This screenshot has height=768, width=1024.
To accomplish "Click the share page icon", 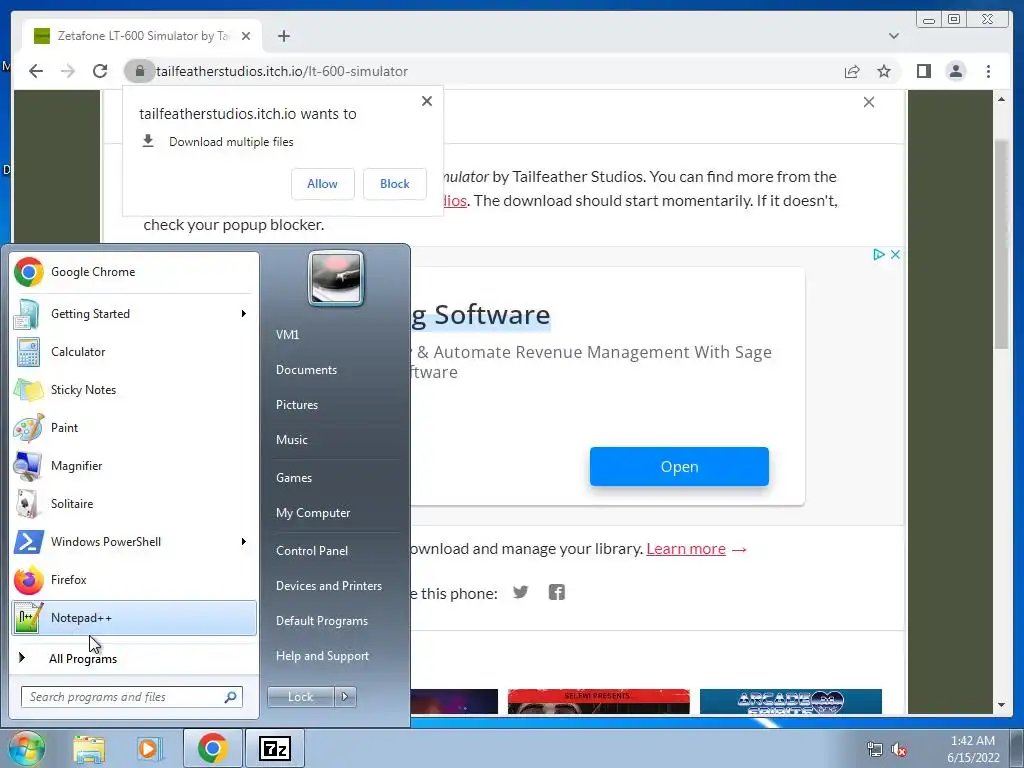I will point(852,71).
